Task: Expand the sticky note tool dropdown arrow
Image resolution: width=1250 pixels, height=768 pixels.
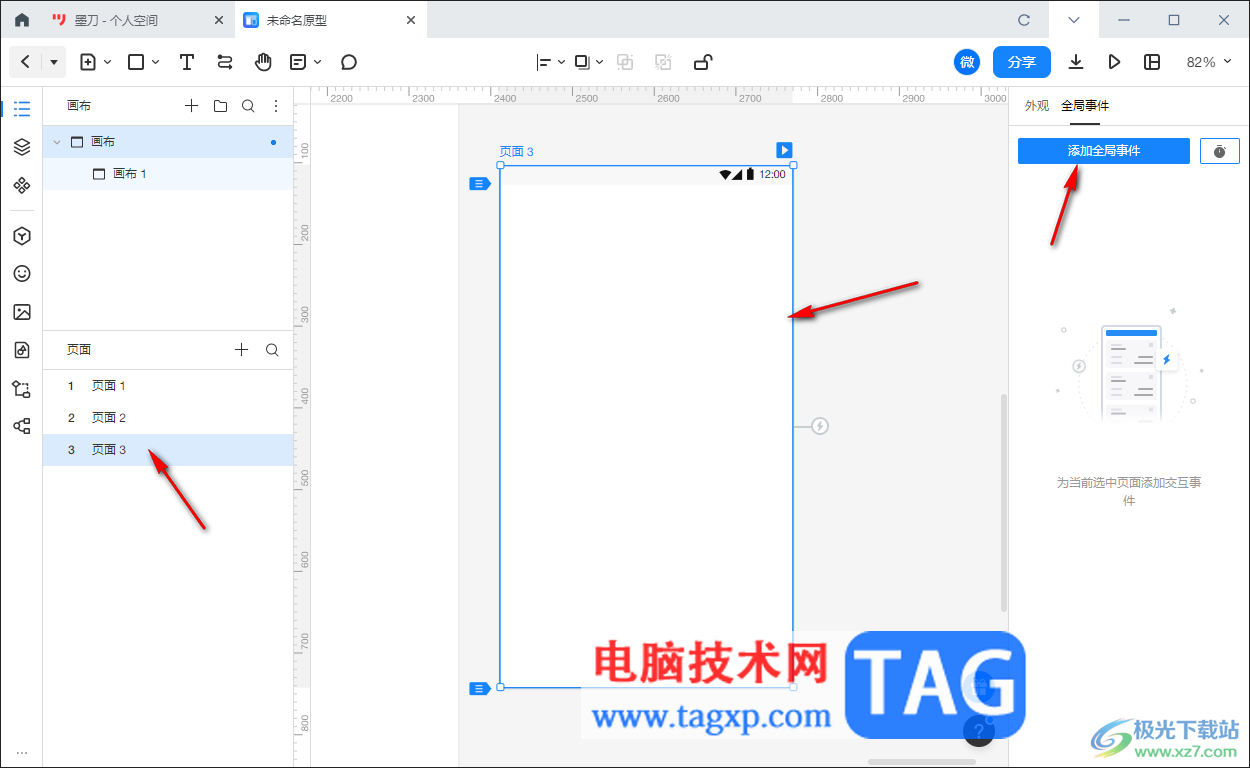Action: click(318, 62)
